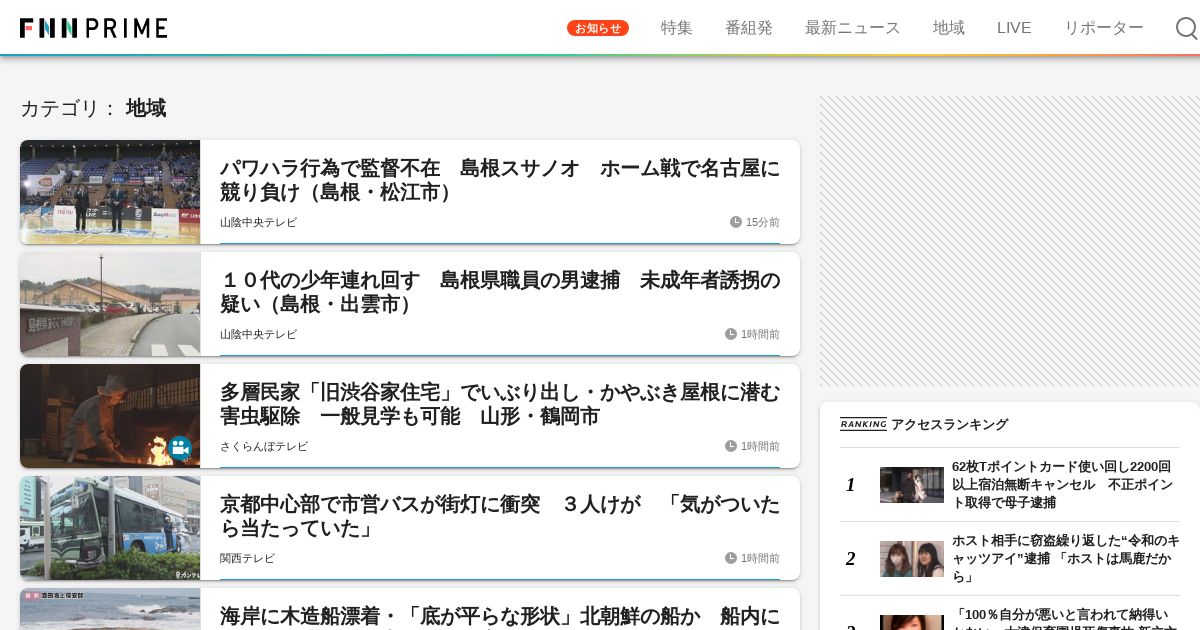The image size is (1200, 630).
Task: Click the clock icon beside 15分前
Action: 736,222
